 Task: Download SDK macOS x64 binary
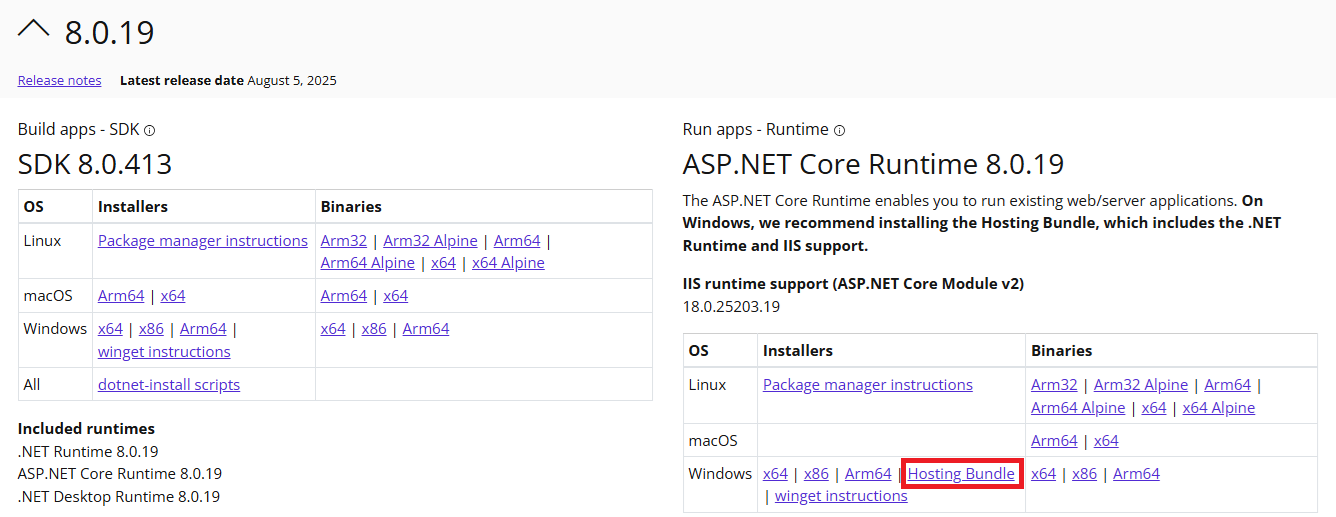point(396,296)
